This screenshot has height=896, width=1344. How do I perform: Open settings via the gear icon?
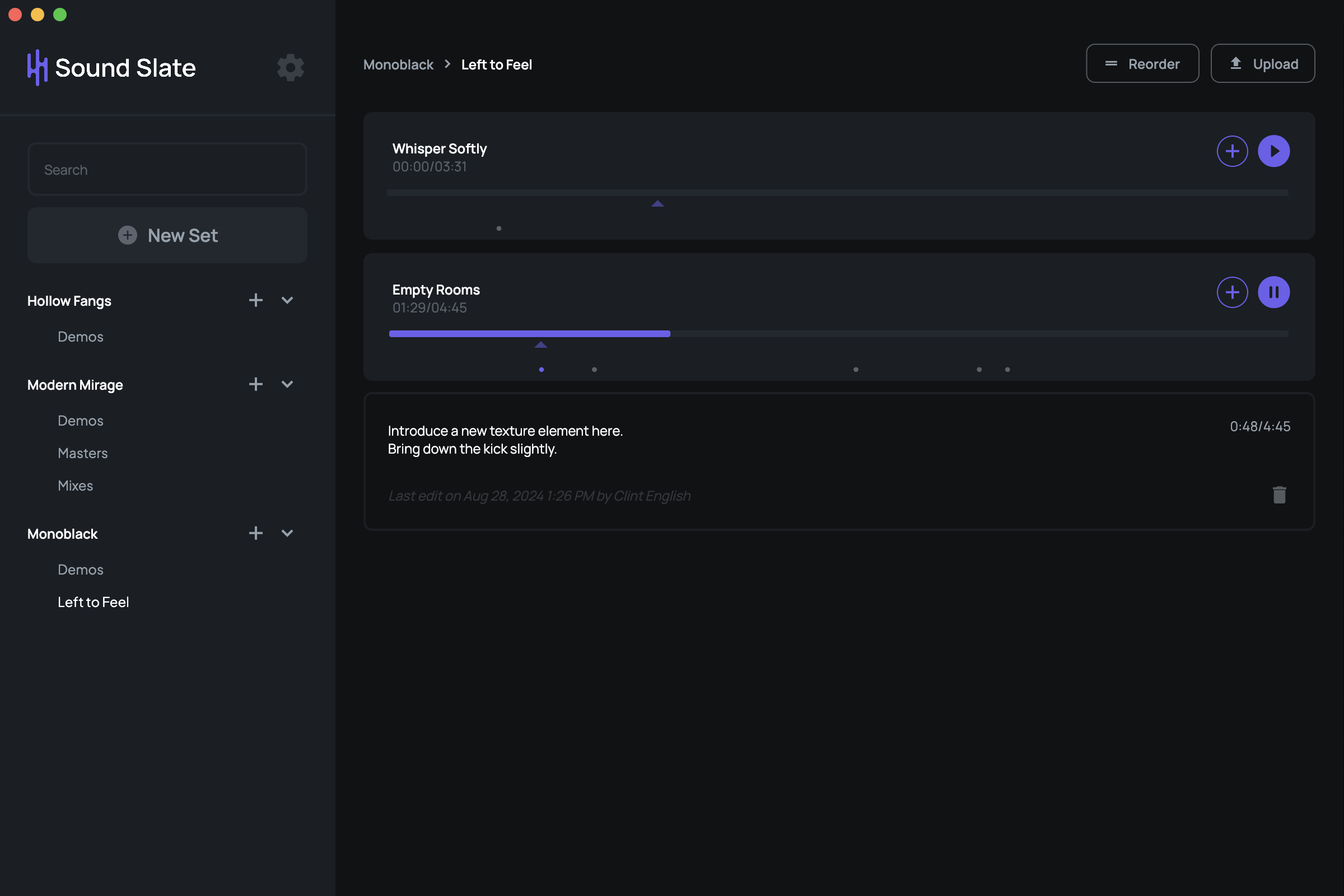tap(290, 67)
